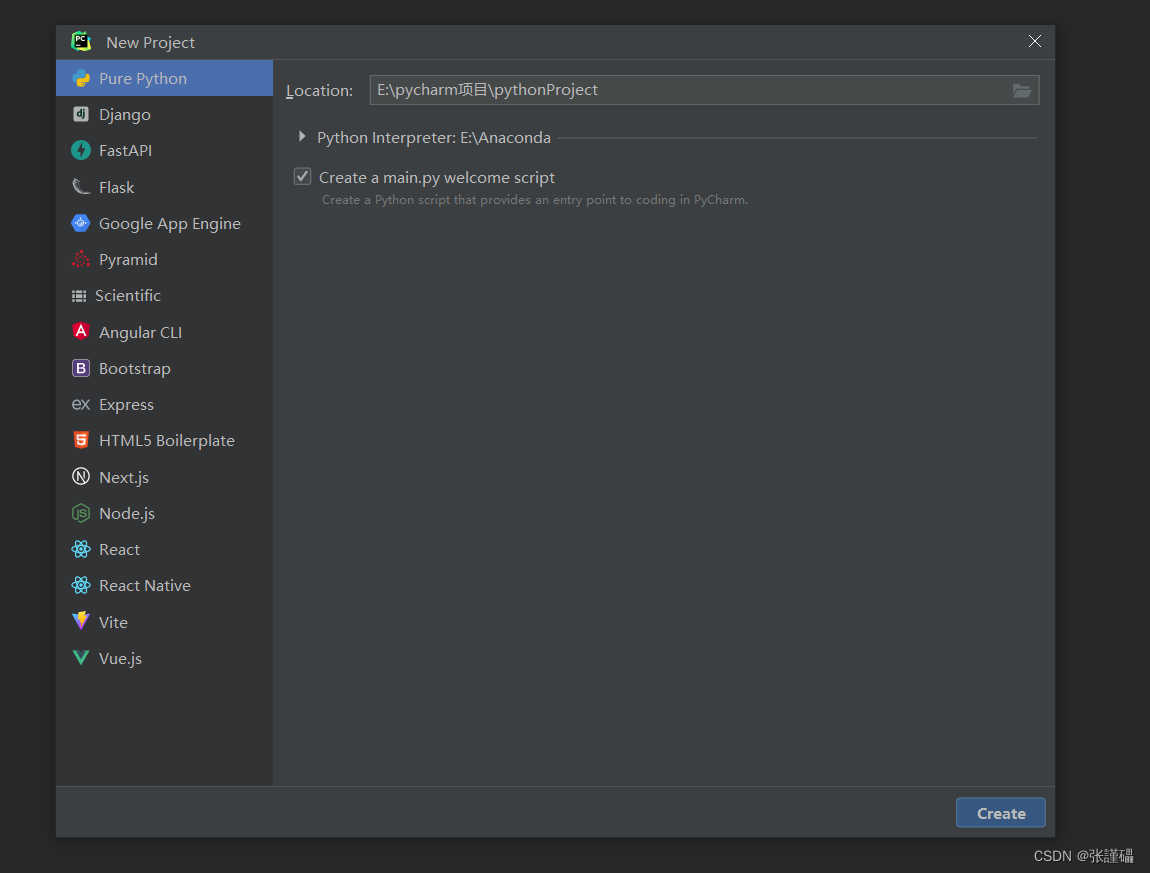
Task: Expand the Python Interpreter section
Action: pyautogui.click(x=301, y=136)
